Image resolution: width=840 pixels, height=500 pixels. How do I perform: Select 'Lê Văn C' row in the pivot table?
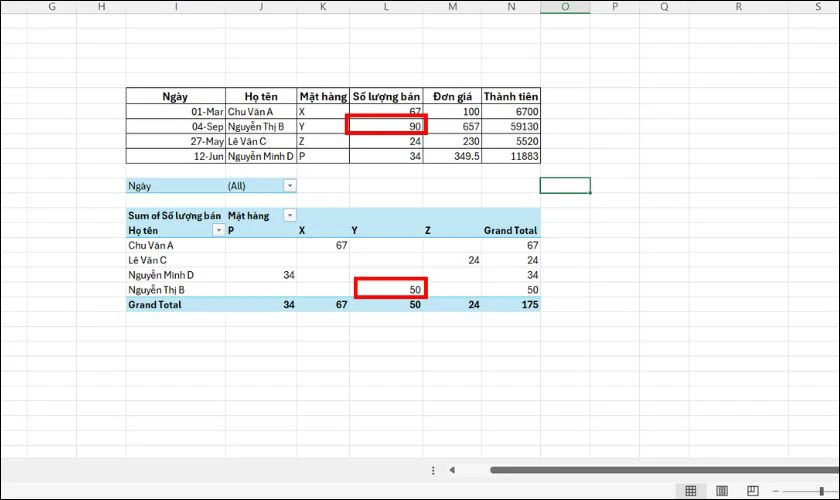point(176,260)
